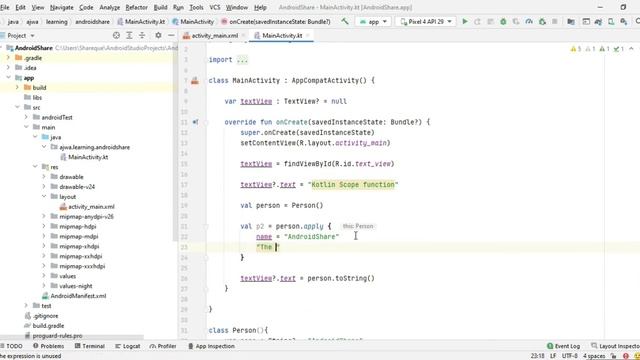Select AndroidManifest.xml in the project tree
The height and width of the screenshot is (360, 640).
pyautogui.click(x=78, y=296)
